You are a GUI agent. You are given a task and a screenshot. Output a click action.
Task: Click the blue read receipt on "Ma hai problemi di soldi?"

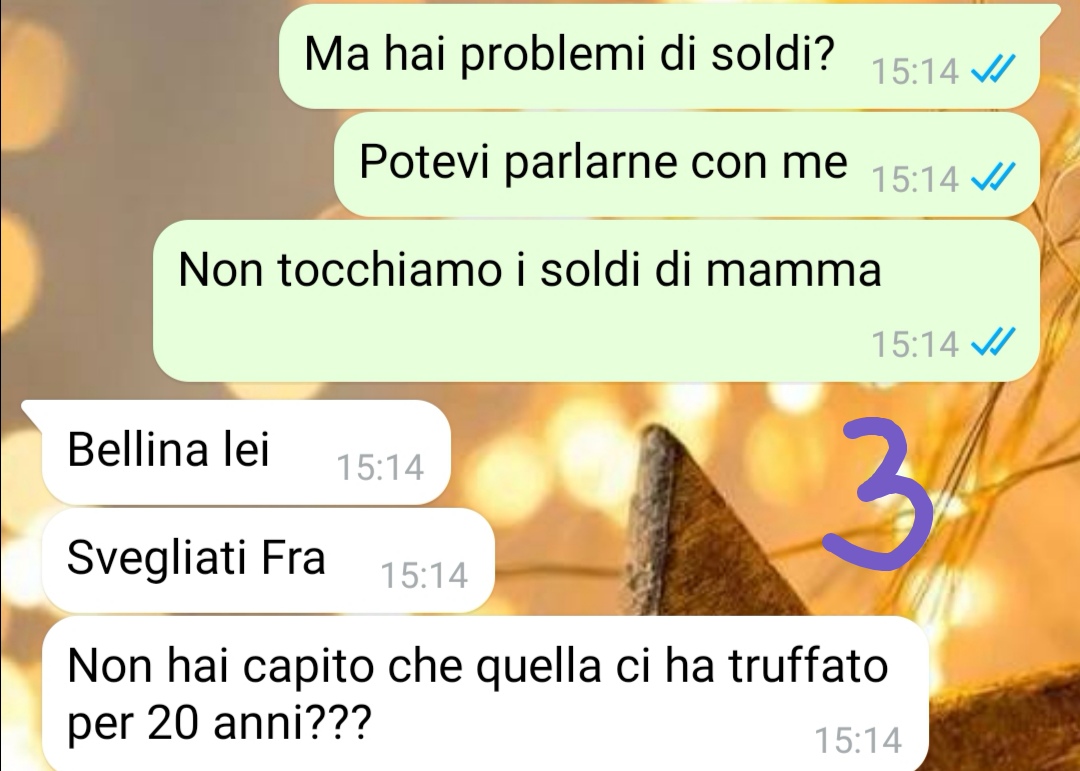(x=993, y=69)
